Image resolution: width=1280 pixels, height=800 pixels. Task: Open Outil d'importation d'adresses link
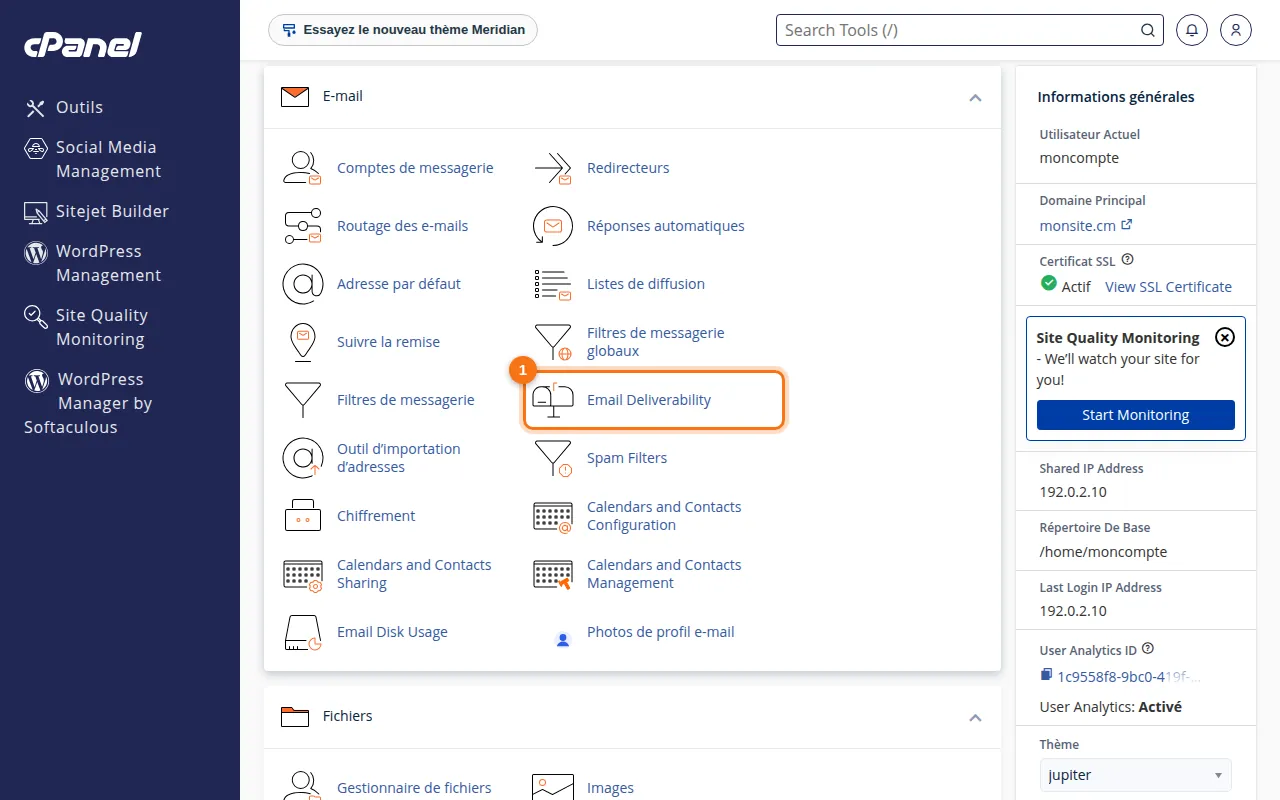[399, 458]
